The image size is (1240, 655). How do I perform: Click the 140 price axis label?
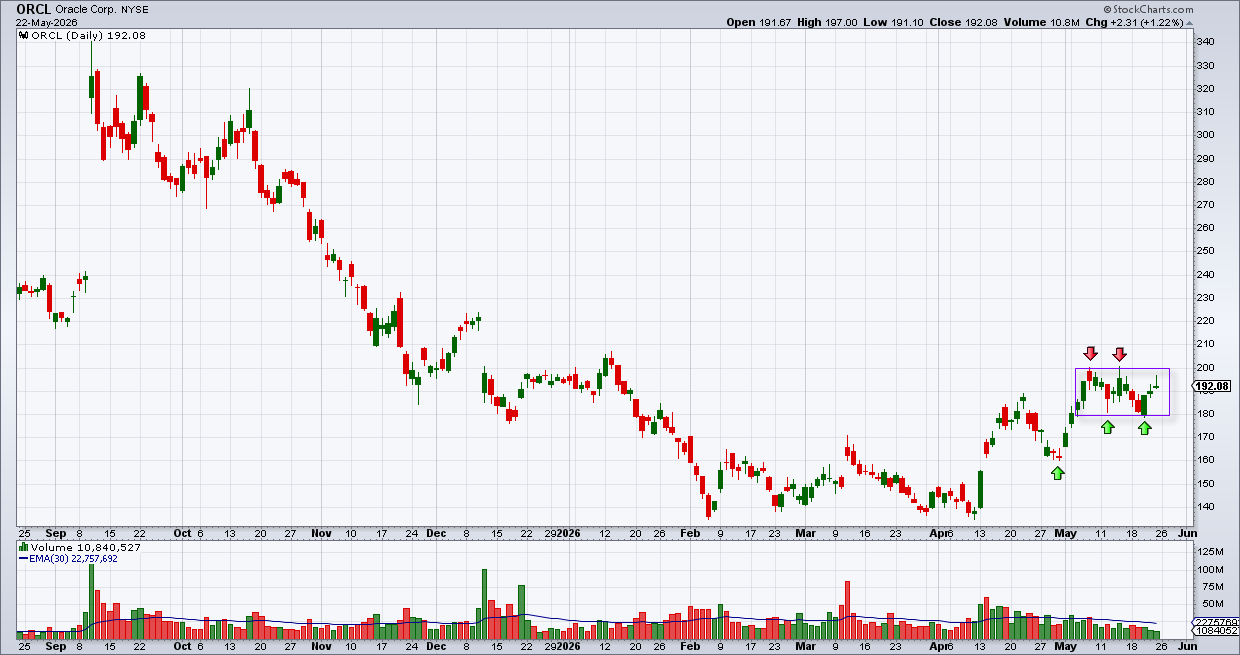[x=1205, y=507]
